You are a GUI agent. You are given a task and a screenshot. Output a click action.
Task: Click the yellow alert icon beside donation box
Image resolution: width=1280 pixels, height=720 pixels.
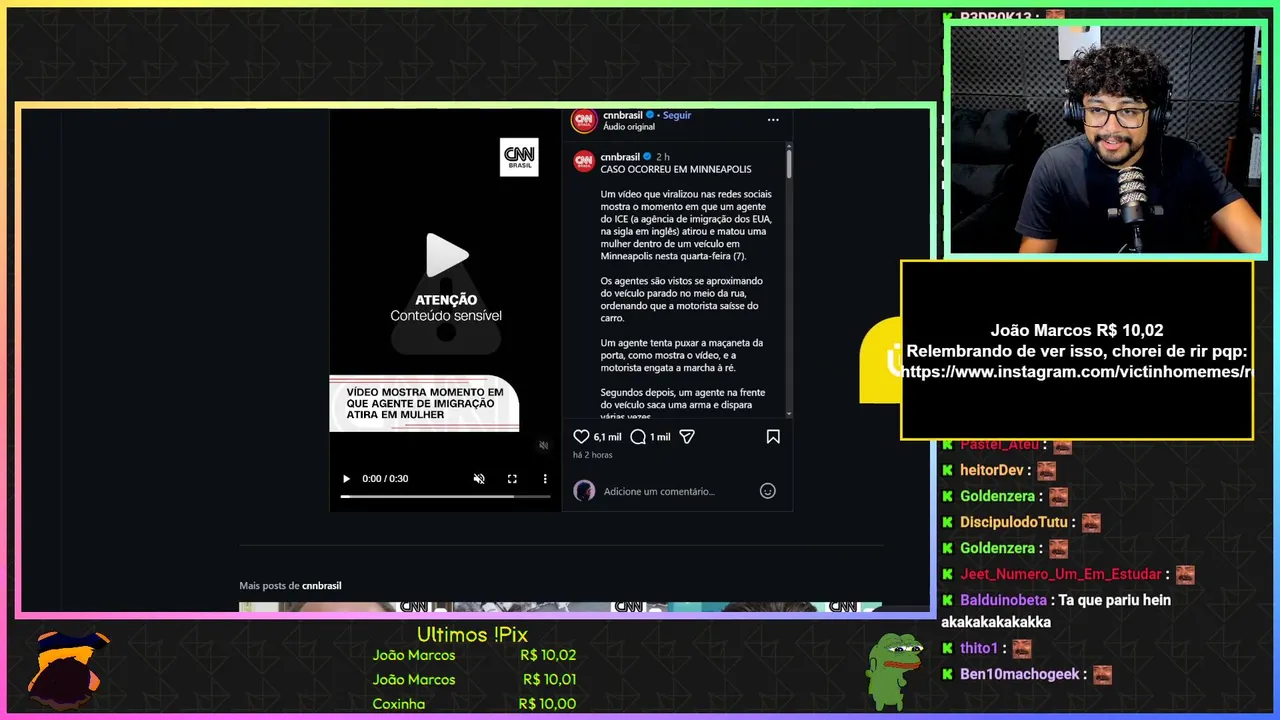coord(882,360)
